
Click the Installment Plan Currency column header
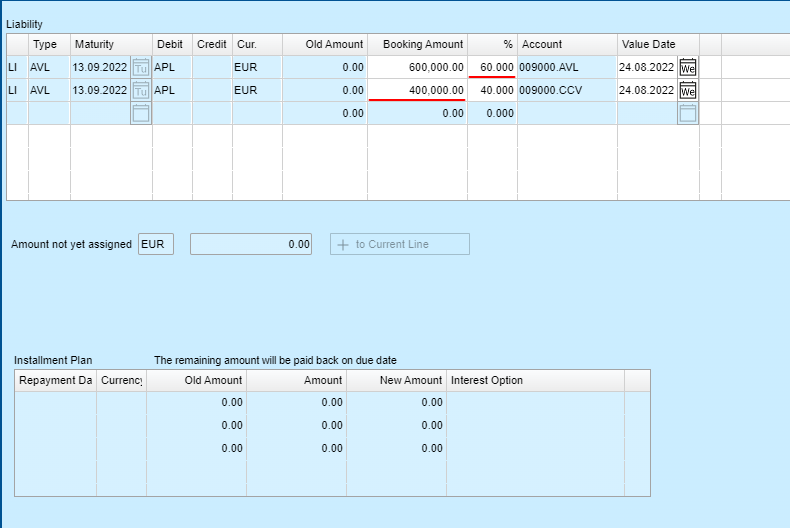pyautogui.click(x=121, y=380)
